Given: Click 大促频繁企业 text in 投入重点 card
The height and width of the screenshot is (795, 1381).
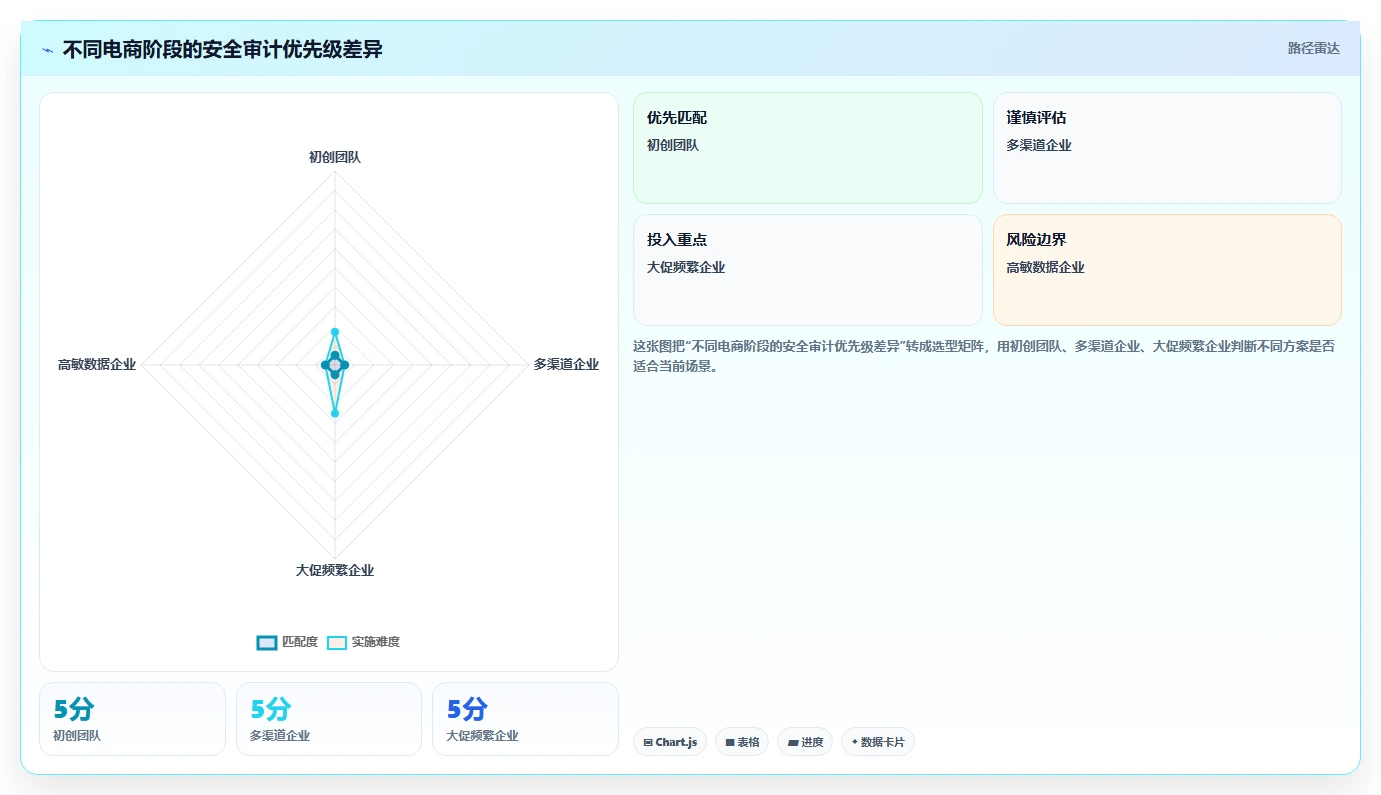Looking at the screenshot, I should tap(686, 267).
